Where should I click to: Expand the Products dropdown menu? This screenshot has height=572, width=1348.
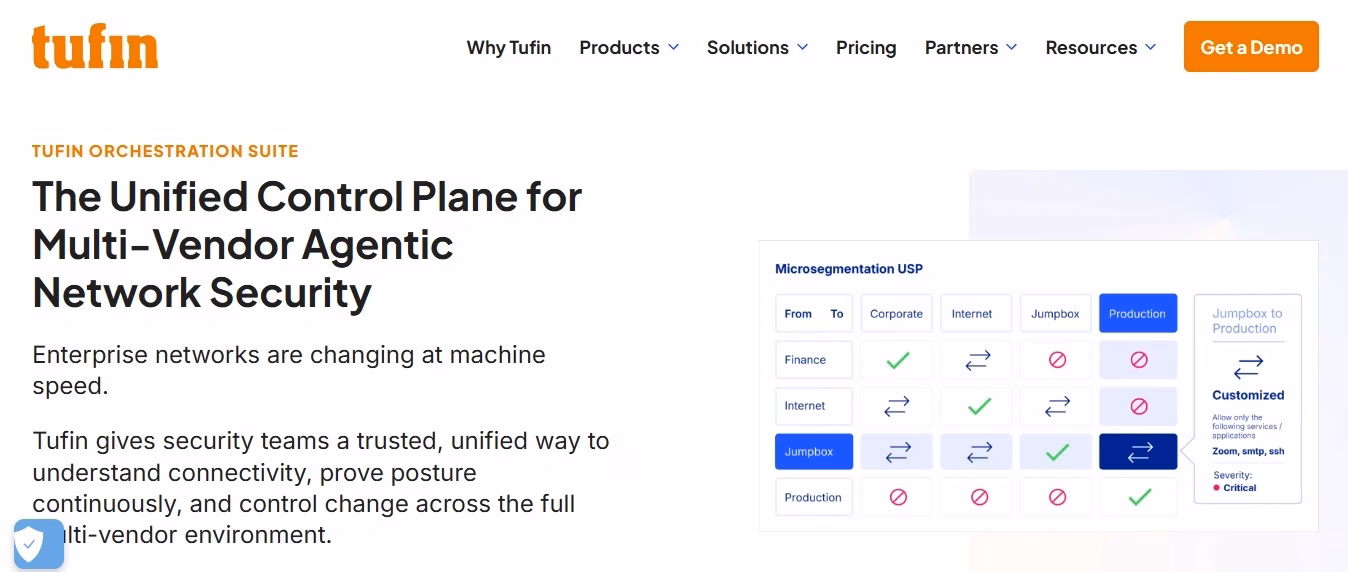pos(629,47)
